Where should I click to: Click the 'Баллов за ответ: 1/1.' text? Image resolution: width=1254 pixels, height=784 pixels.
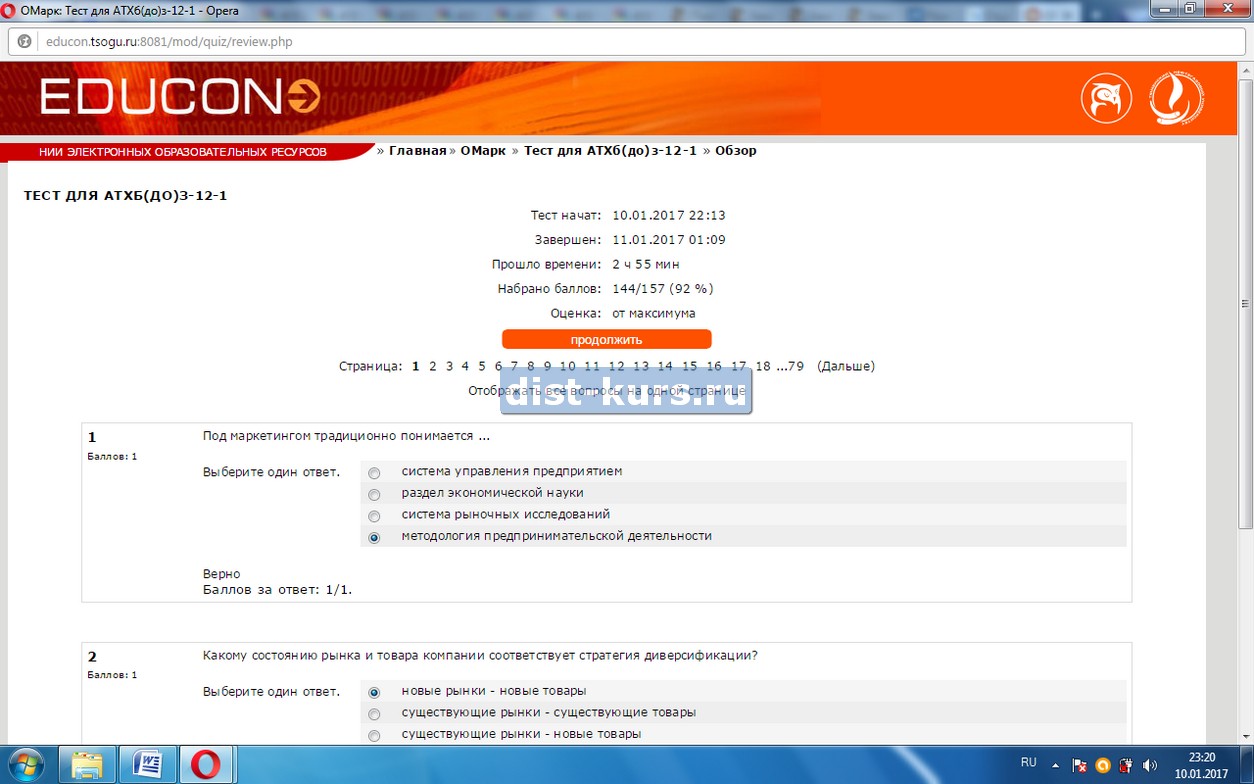click(x=278, y=589)
